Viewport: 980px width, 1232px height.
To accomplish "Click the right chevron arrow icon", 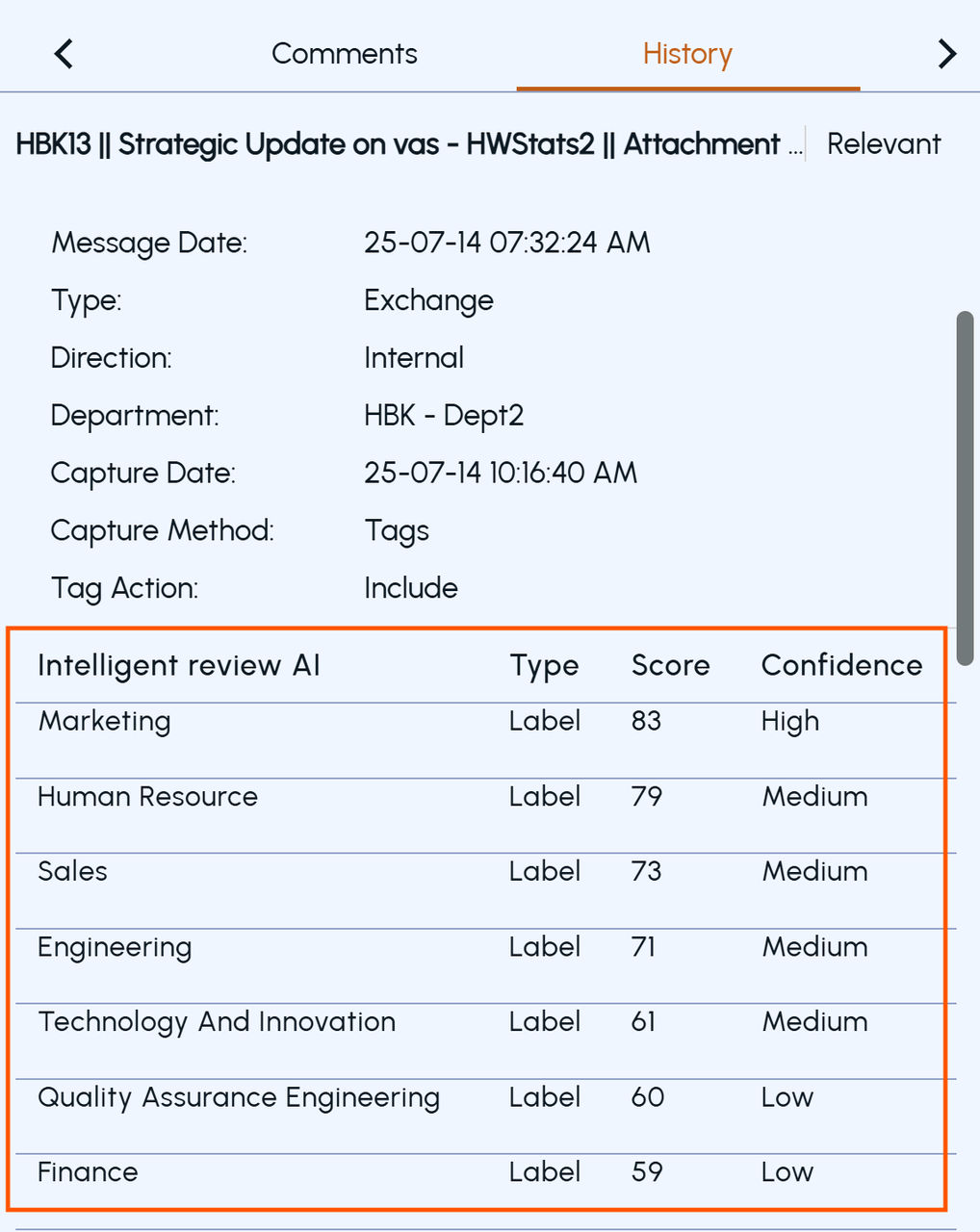I will point(947,54).
